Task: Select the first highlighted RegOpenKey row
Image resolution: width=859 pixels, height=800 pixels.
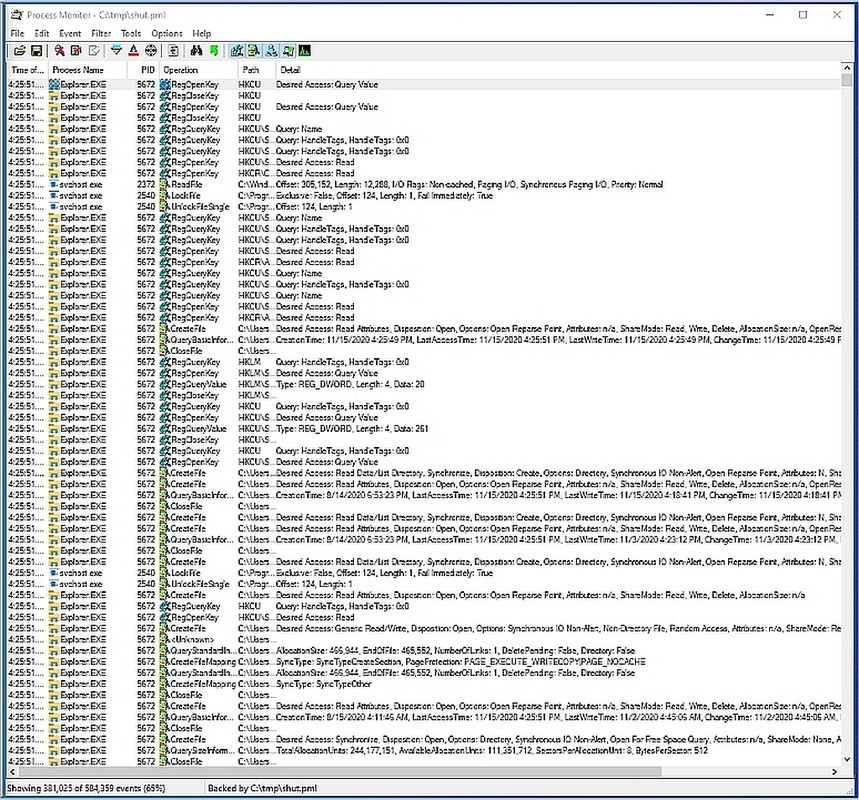Action: pos(424,84)
